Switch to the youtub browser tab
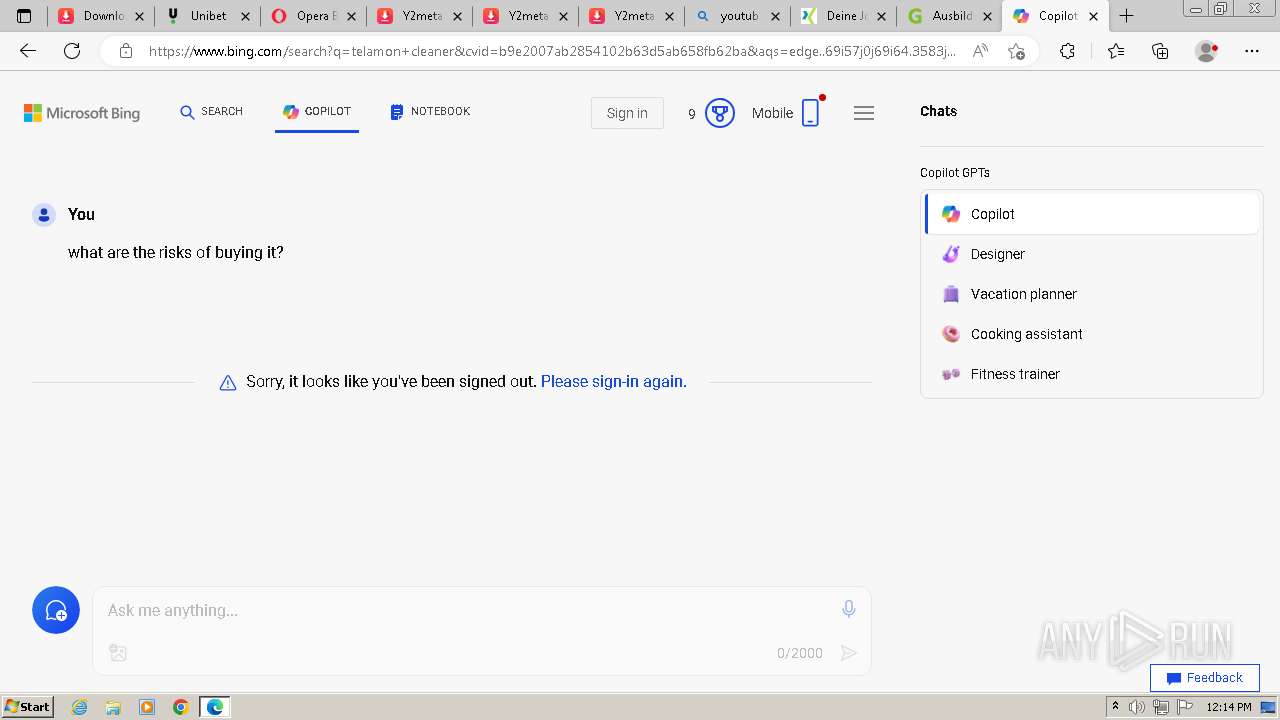Image resolution: width=1280 pixels, height=720 pixels. [737, 16]
